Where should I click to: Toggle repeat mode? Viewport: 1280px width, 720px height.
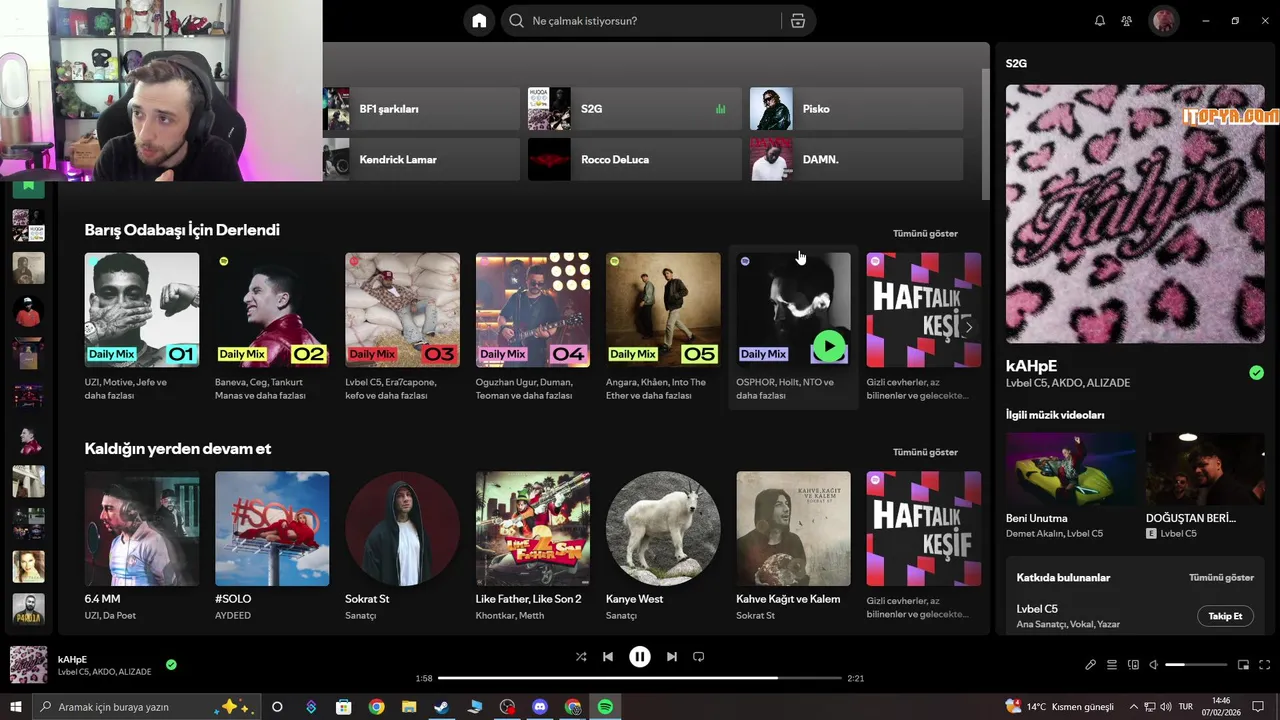click(x=699, y=657)
